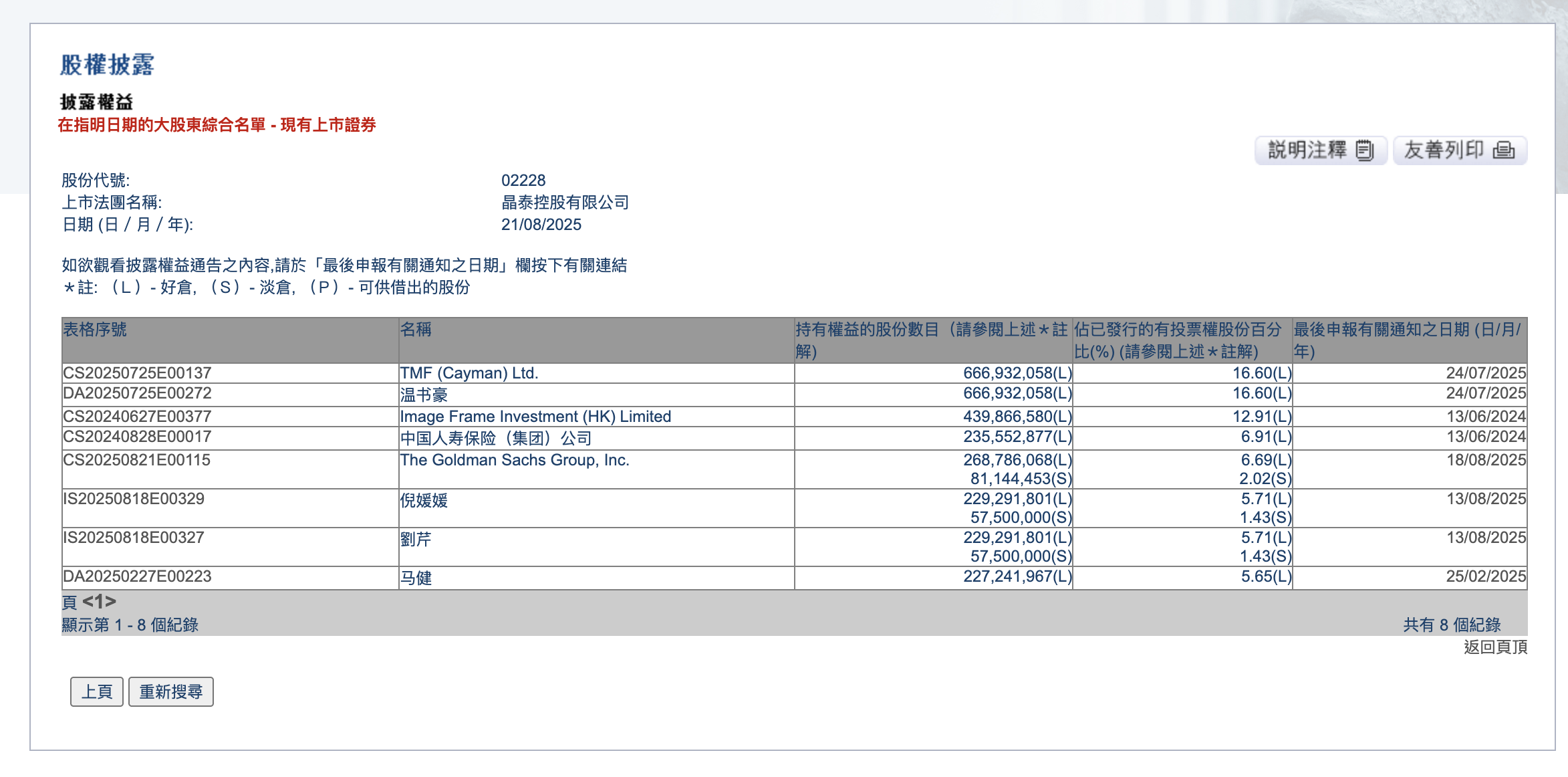
Task: Click TMF (Cayman) Ltd. name link
Action: click(x=469, y=373)
